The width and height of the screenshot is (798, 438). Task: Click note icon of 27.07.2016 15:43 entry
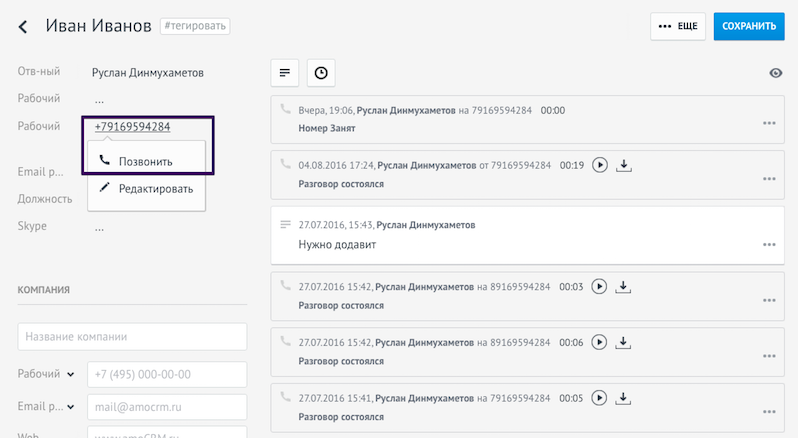tap(286, 224)
